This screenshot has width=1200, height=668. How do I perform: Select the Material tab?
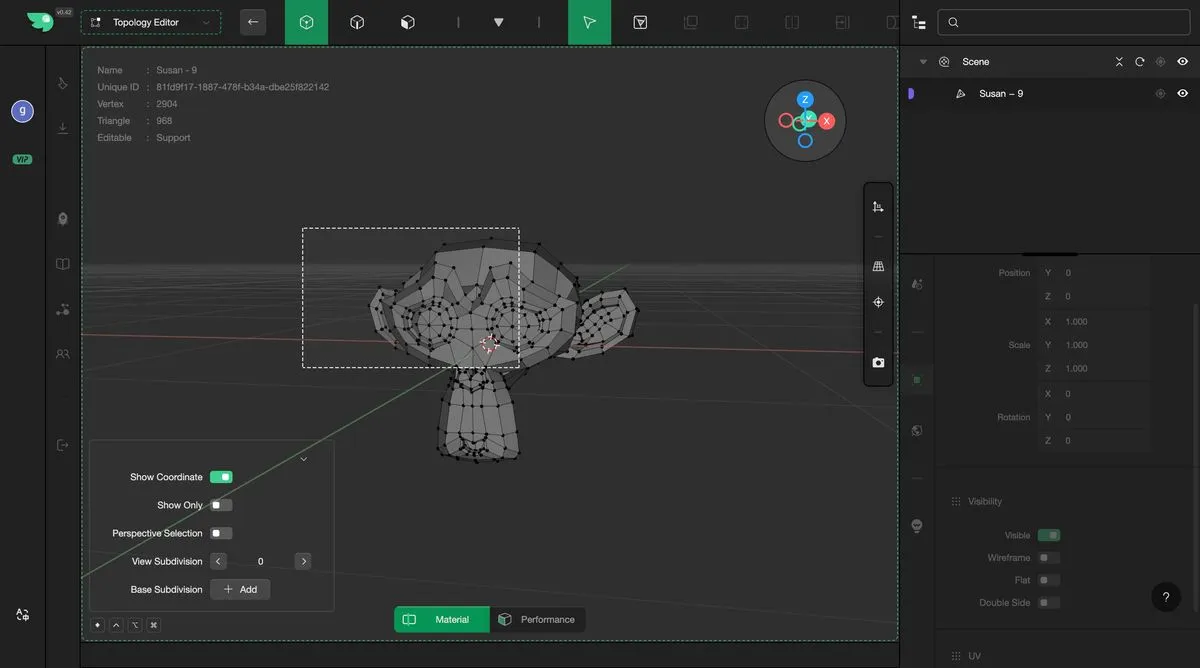click(x=441, y=620)
